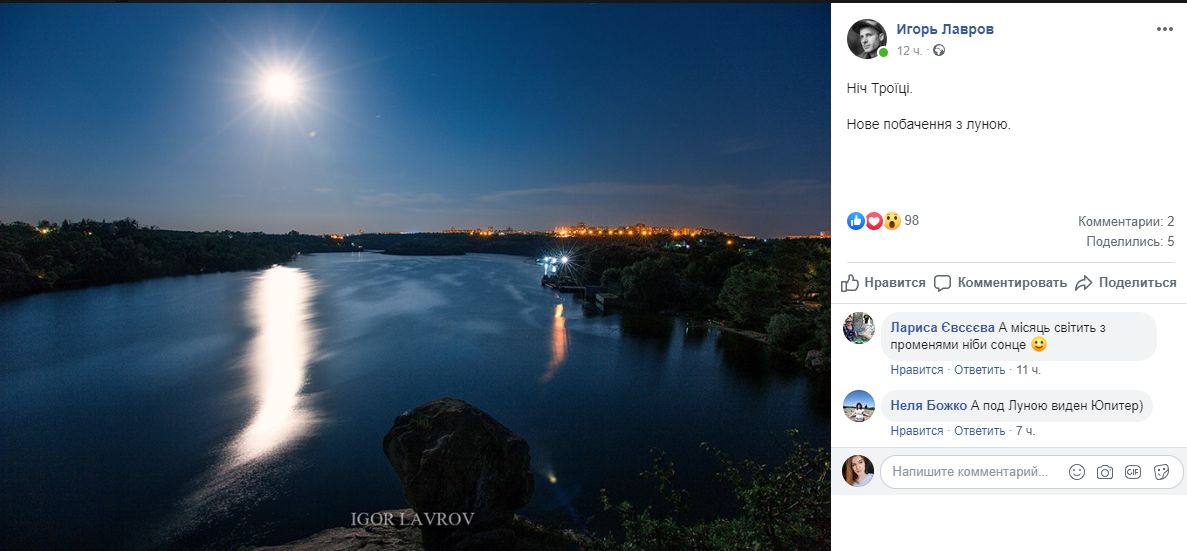The image size is (1187, 551).
Task: Open the sticker picker in comment box
Action: point(1161,472)
